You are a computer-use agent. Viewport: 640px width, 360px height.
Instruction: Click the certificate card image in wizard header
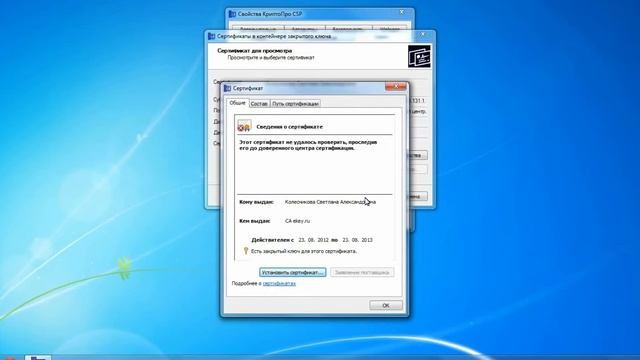(x=419, y=56)
